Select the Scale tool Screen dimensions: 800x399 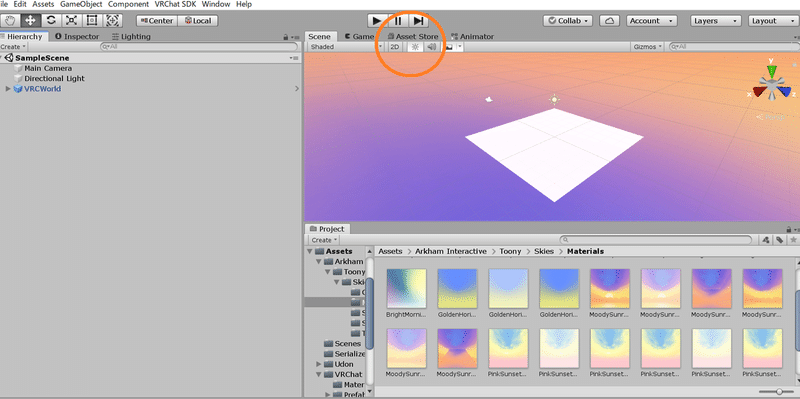click(x=71, y=21)
